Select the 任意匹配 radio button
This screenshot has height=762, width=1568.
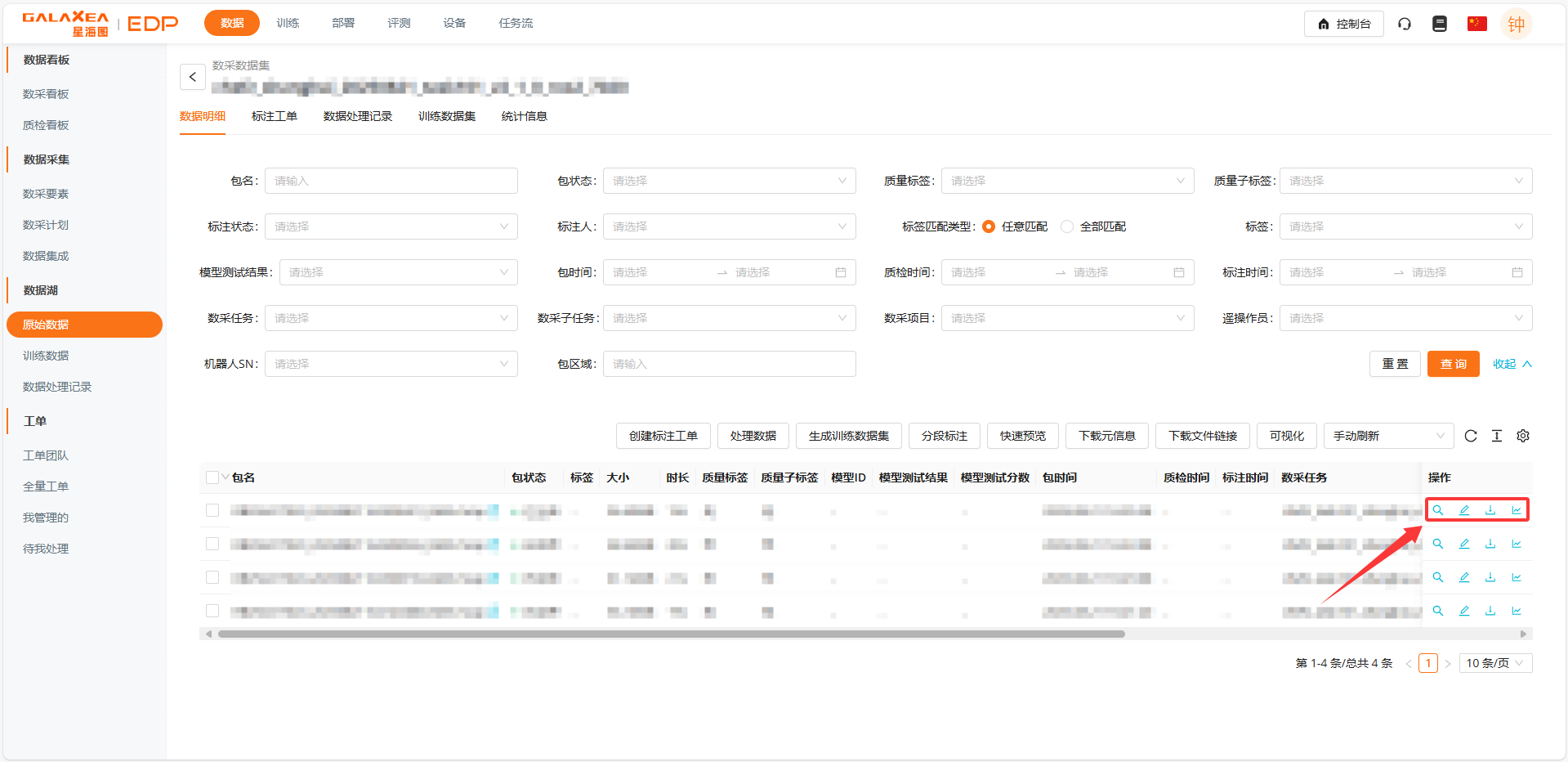point(989,226)
